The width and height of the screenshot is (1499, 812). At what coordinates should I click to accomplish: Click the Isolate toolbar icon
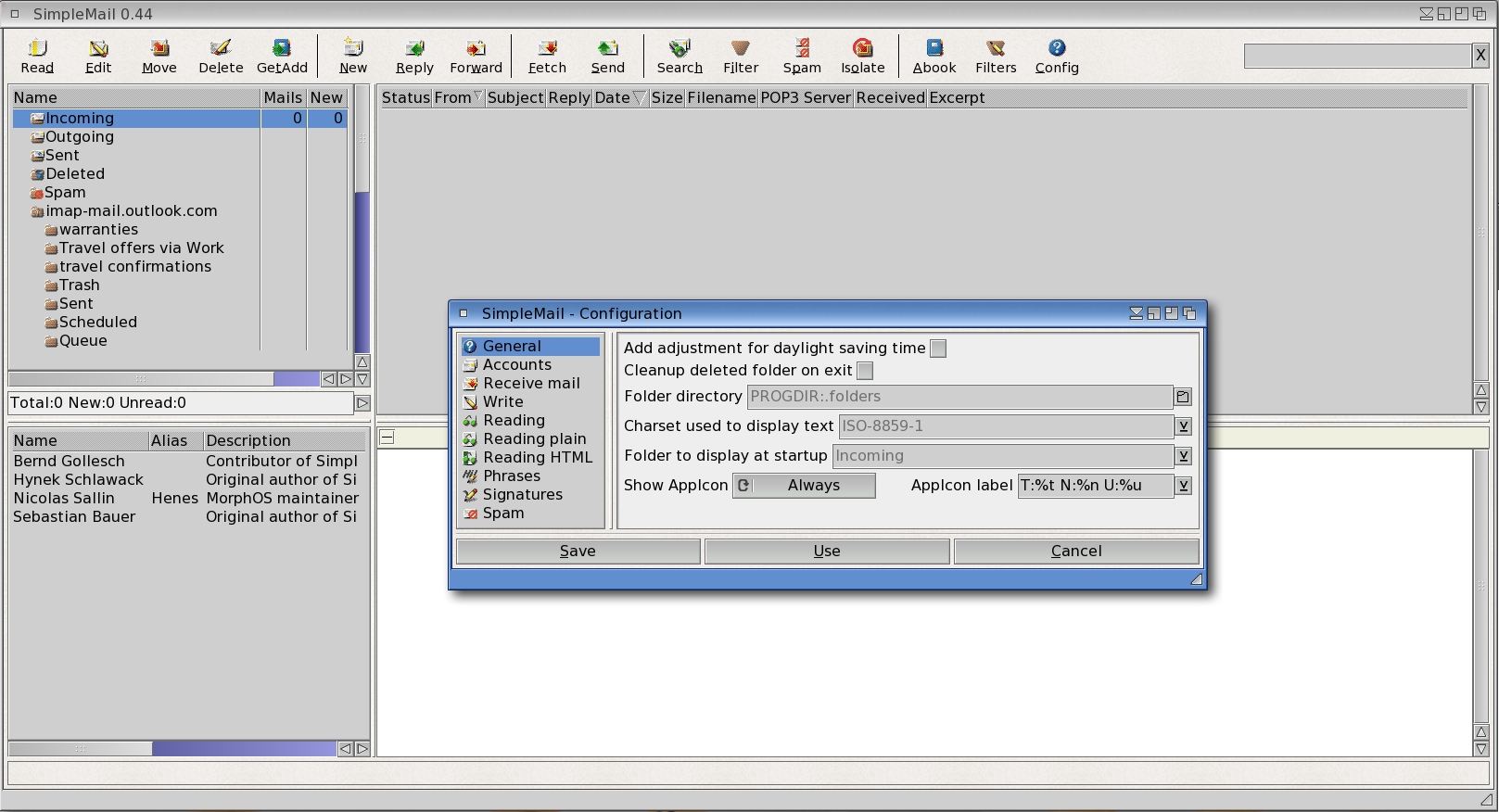point(863,56)
